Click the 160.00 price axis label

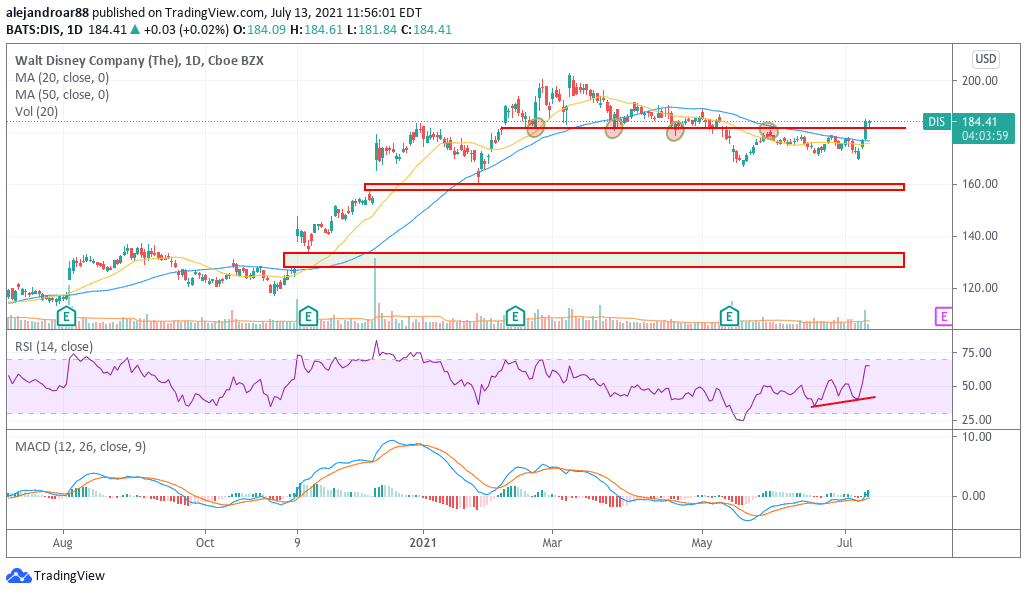click(x=980, y=184)
